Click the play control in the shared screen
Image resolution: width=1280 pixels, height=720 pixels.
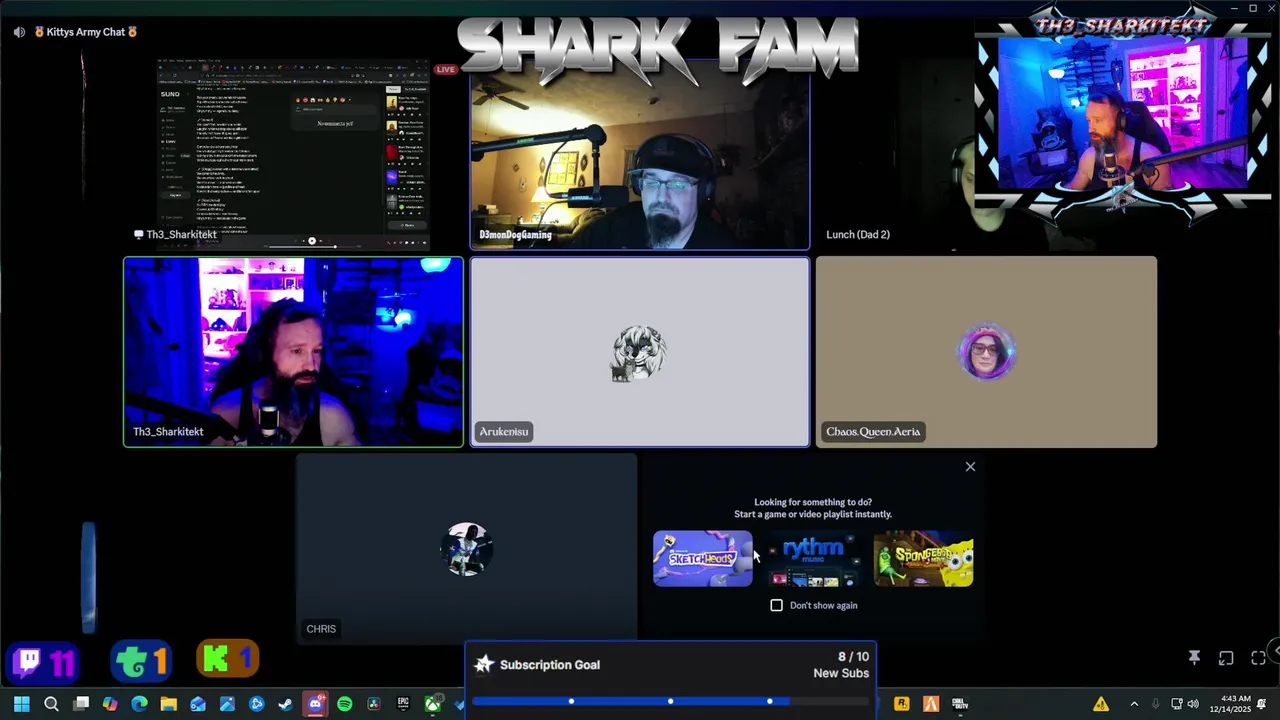tap(312, 241)
